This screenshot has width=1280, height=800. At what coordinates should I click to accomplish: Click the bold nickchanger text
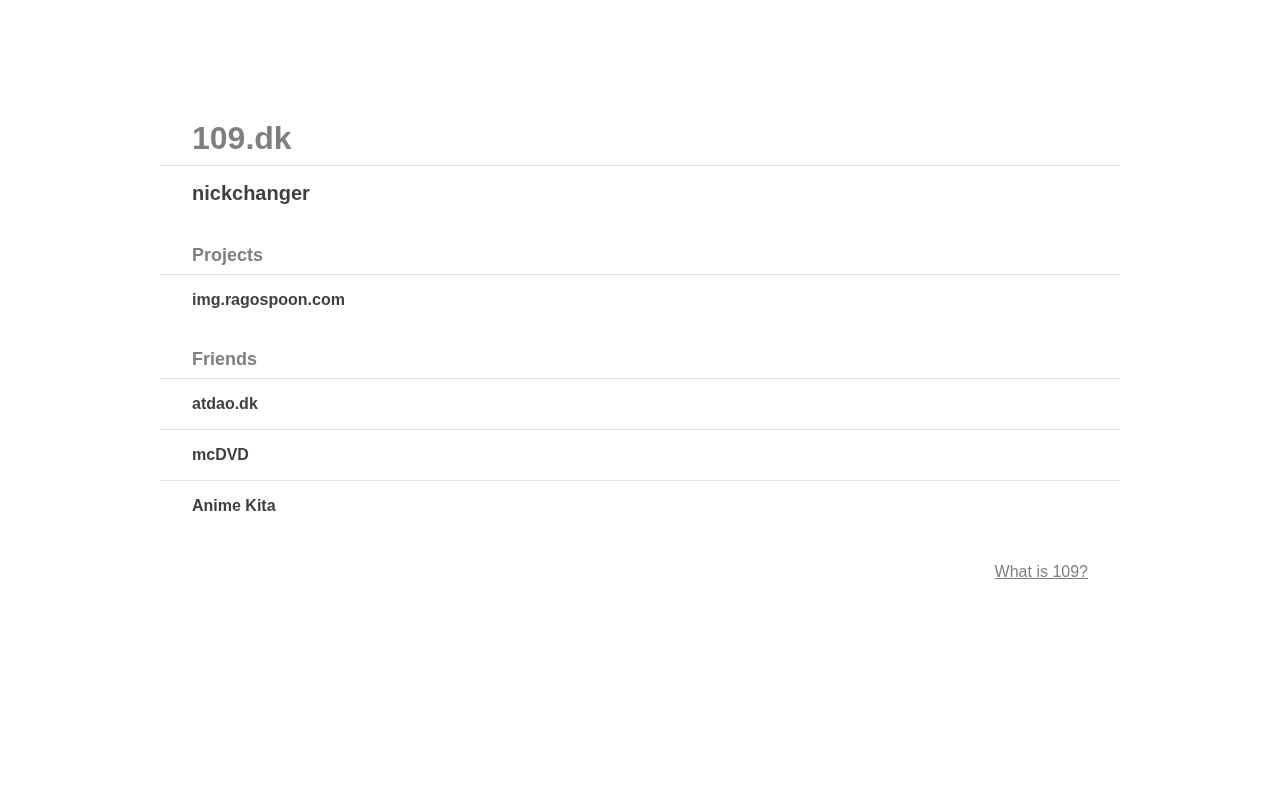tap(251, 193)
